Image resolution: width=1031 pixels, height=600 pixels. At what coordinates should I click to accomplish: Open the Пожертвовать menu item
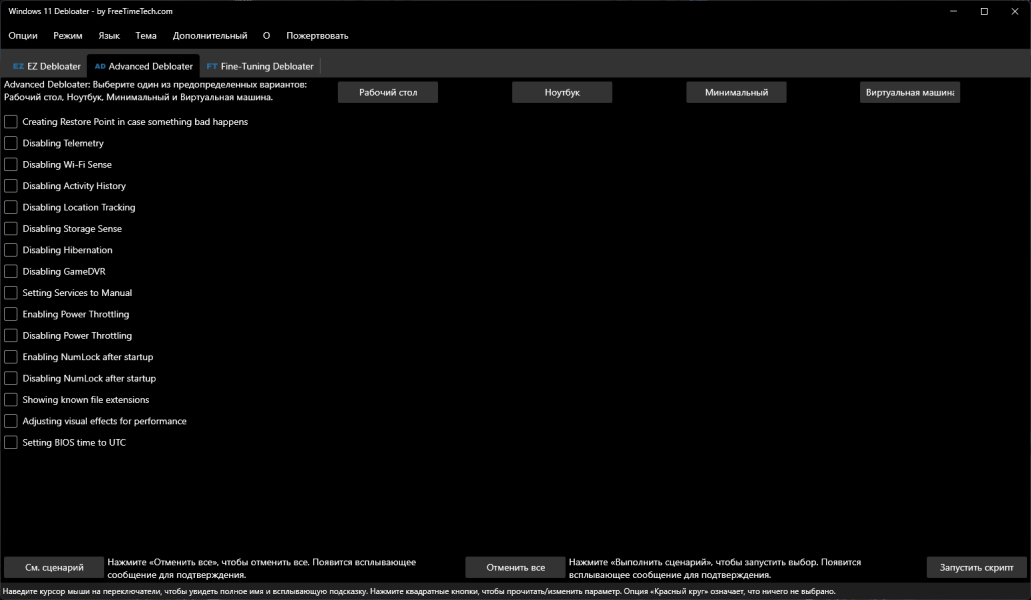(317, 35)
